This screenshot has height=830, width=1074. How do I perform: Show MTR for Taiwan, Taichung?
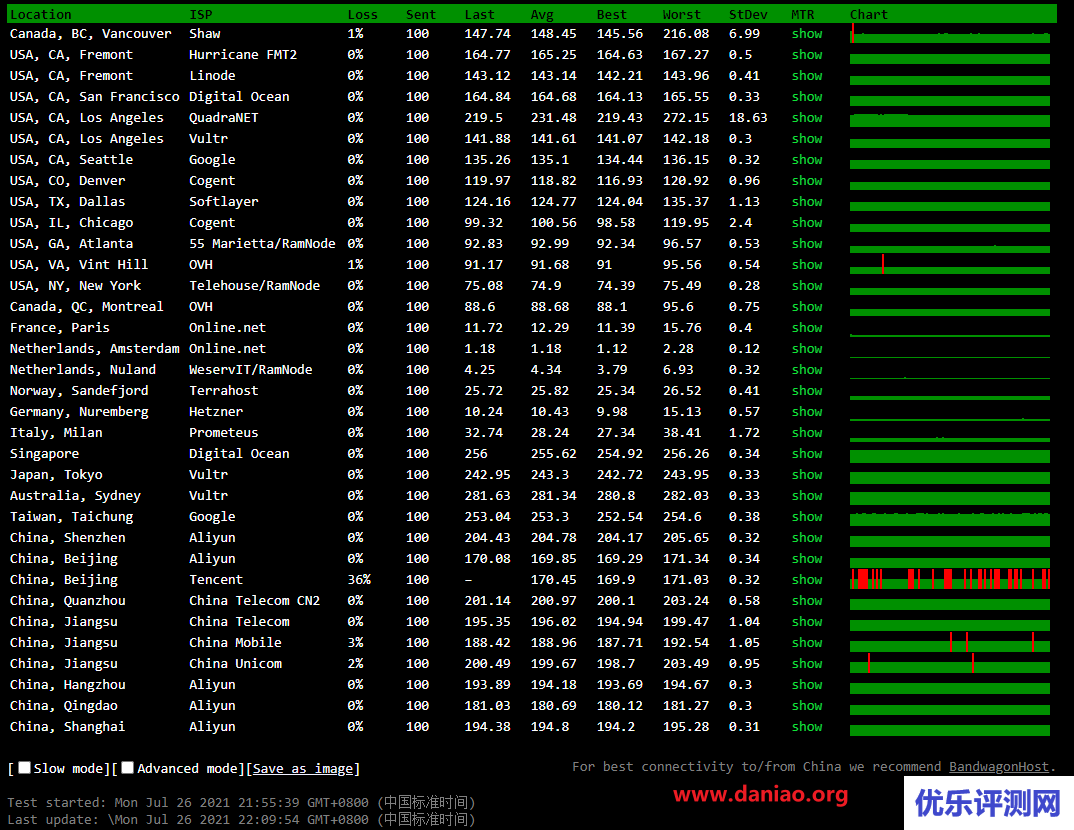[807, 516]
